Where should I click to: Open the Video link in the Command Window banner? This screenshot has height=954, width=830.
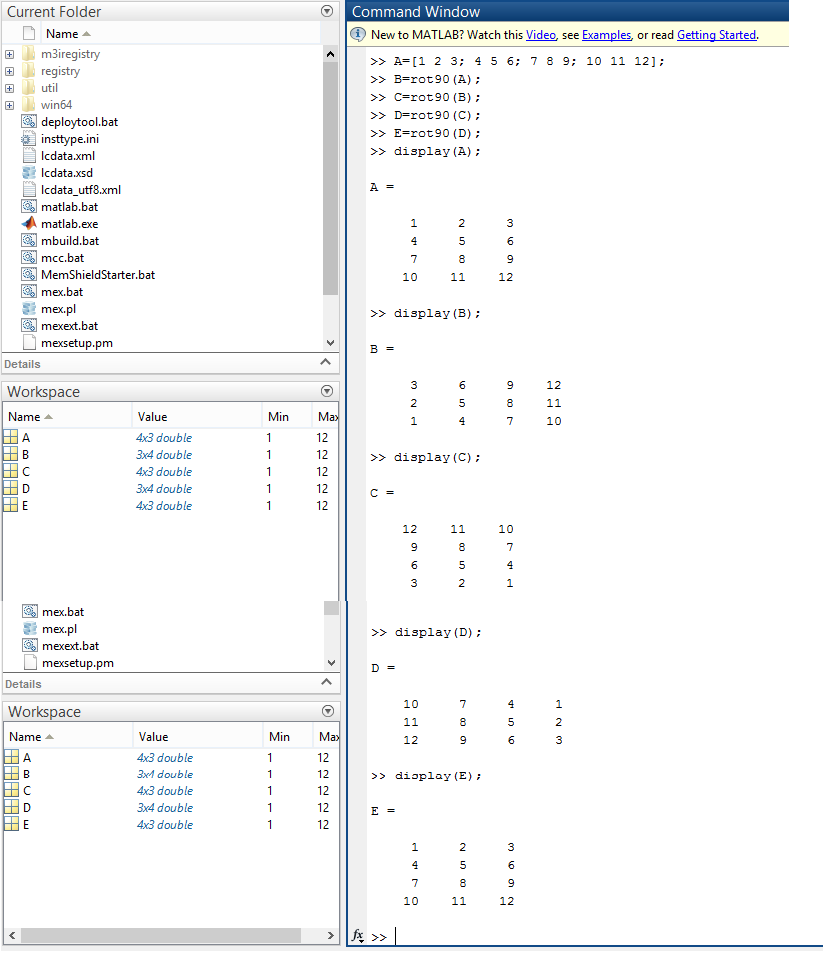pos(541,35)
